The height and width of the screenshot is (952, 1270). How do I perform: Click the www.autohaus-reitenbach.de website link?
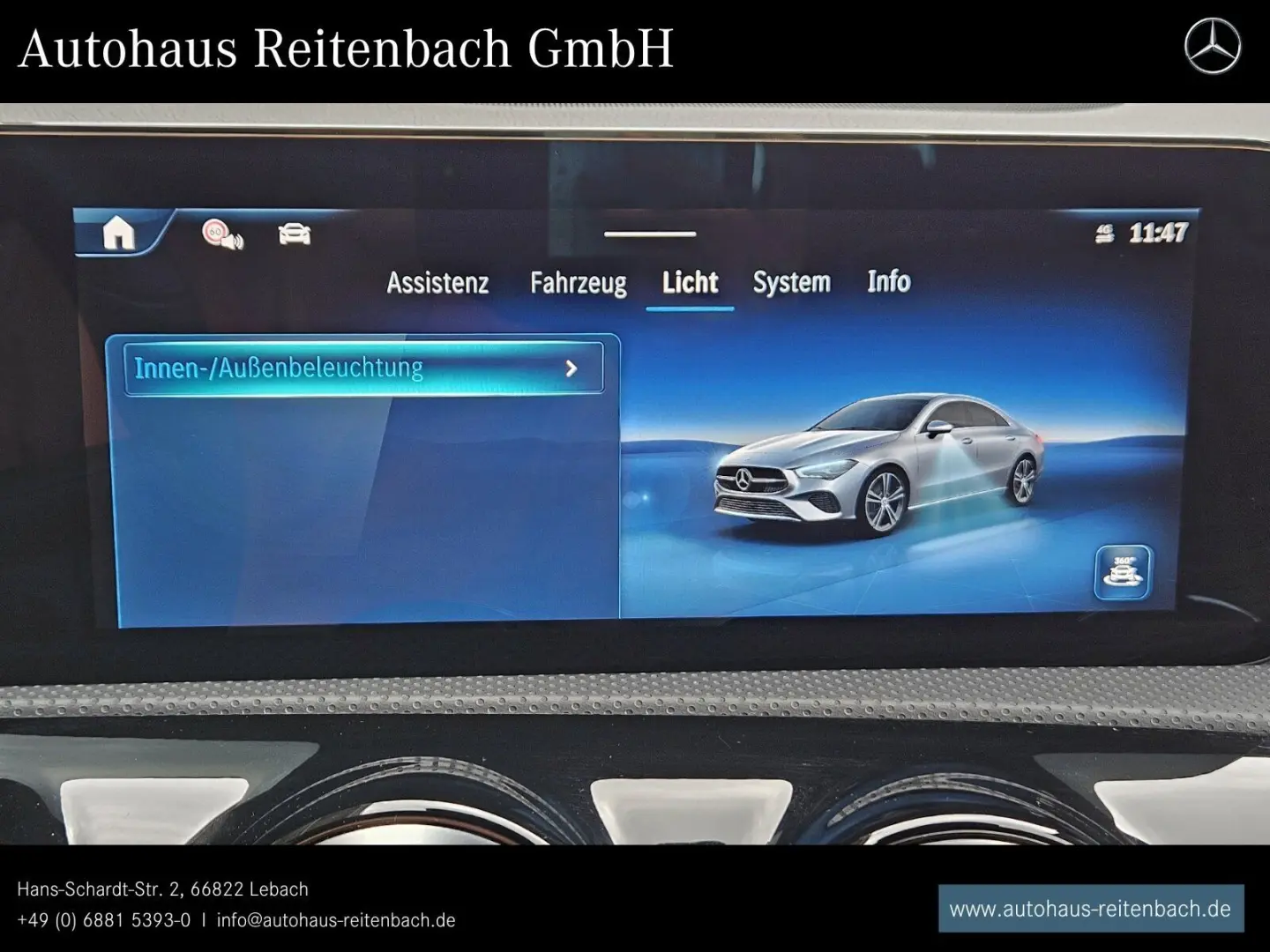tap(1091, 909)
